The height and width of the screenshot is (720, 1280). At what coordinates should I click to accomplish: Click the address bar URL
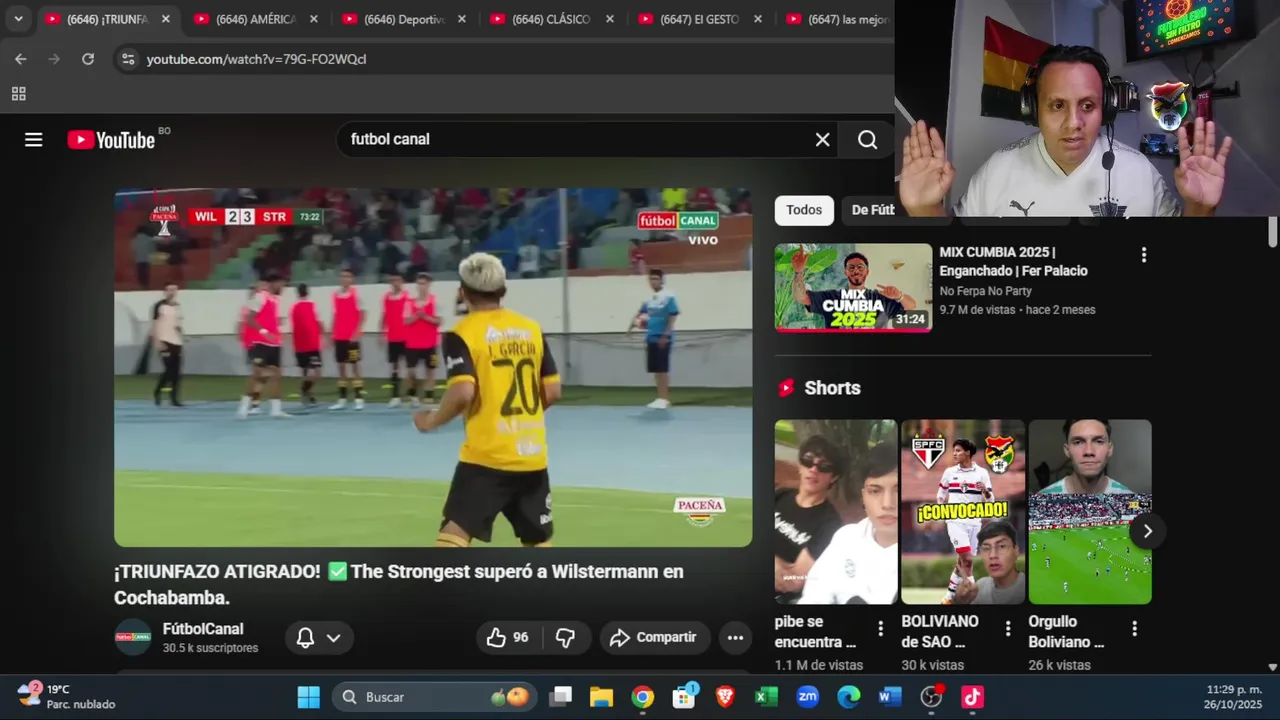point(256,59)
